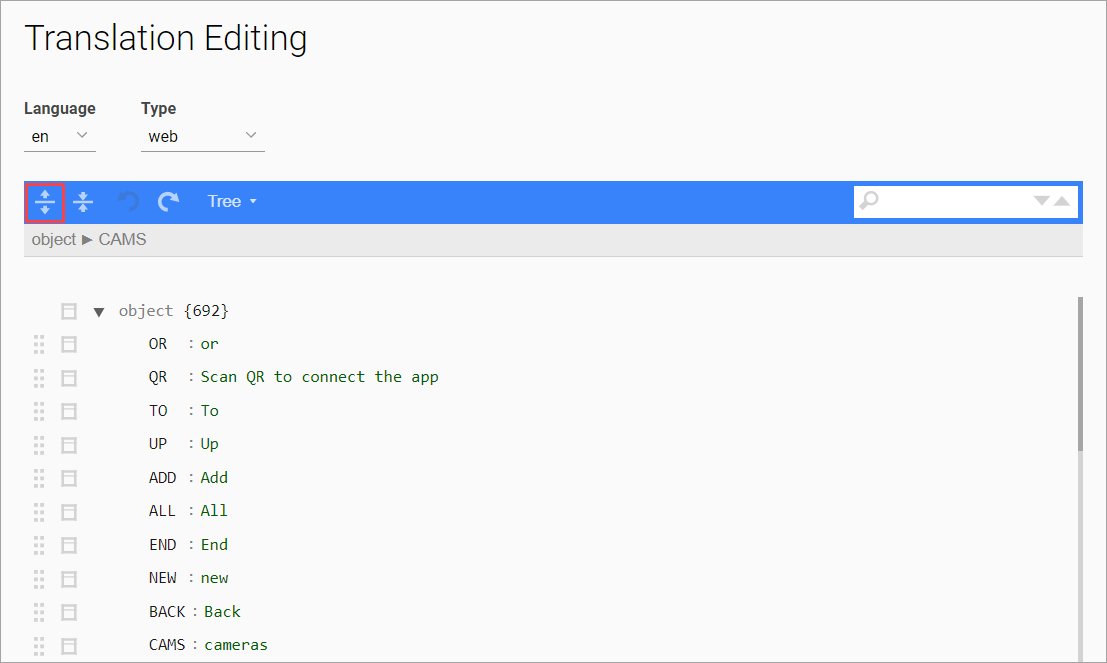Image resolution: width=1107 pixels, height=663 pixels.
Task: Click the collapse all fields icon
Action: click(x=83, y=202)
